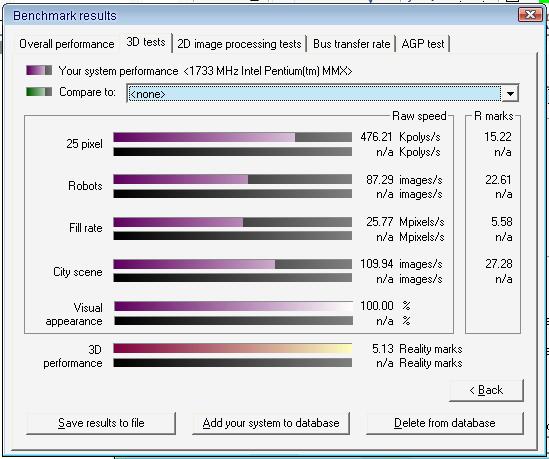Click the R marks group heading
The width and height of the screenshot is (549, 459).
coord(493,116)
